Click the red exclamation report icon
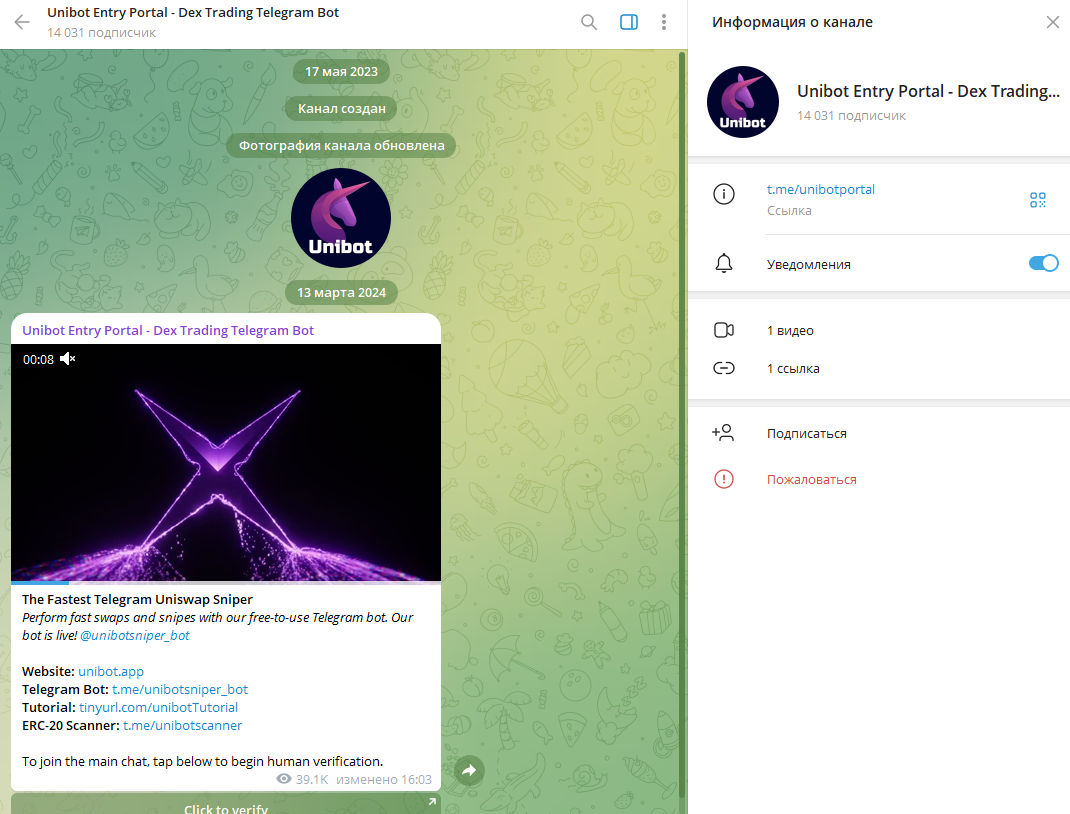 [723, 479]
